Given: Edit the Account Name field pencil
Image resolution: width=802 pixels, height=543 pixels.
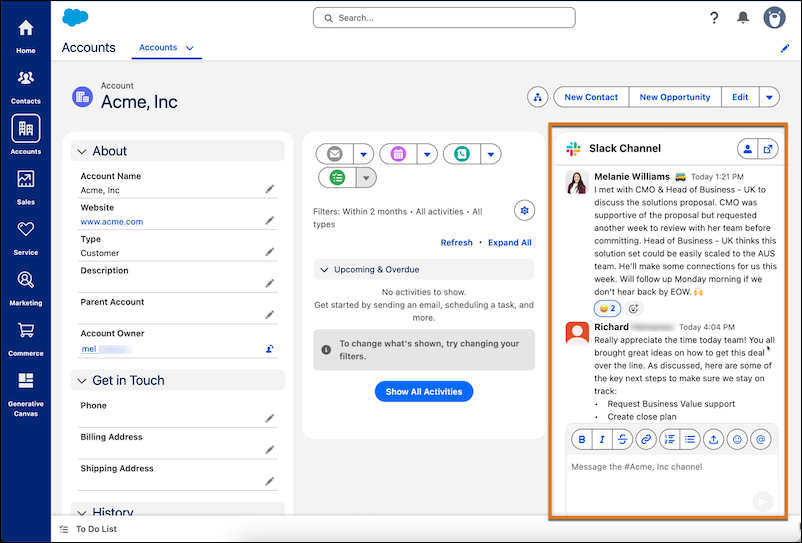Looking at the screenshot, I should point(270,189).
